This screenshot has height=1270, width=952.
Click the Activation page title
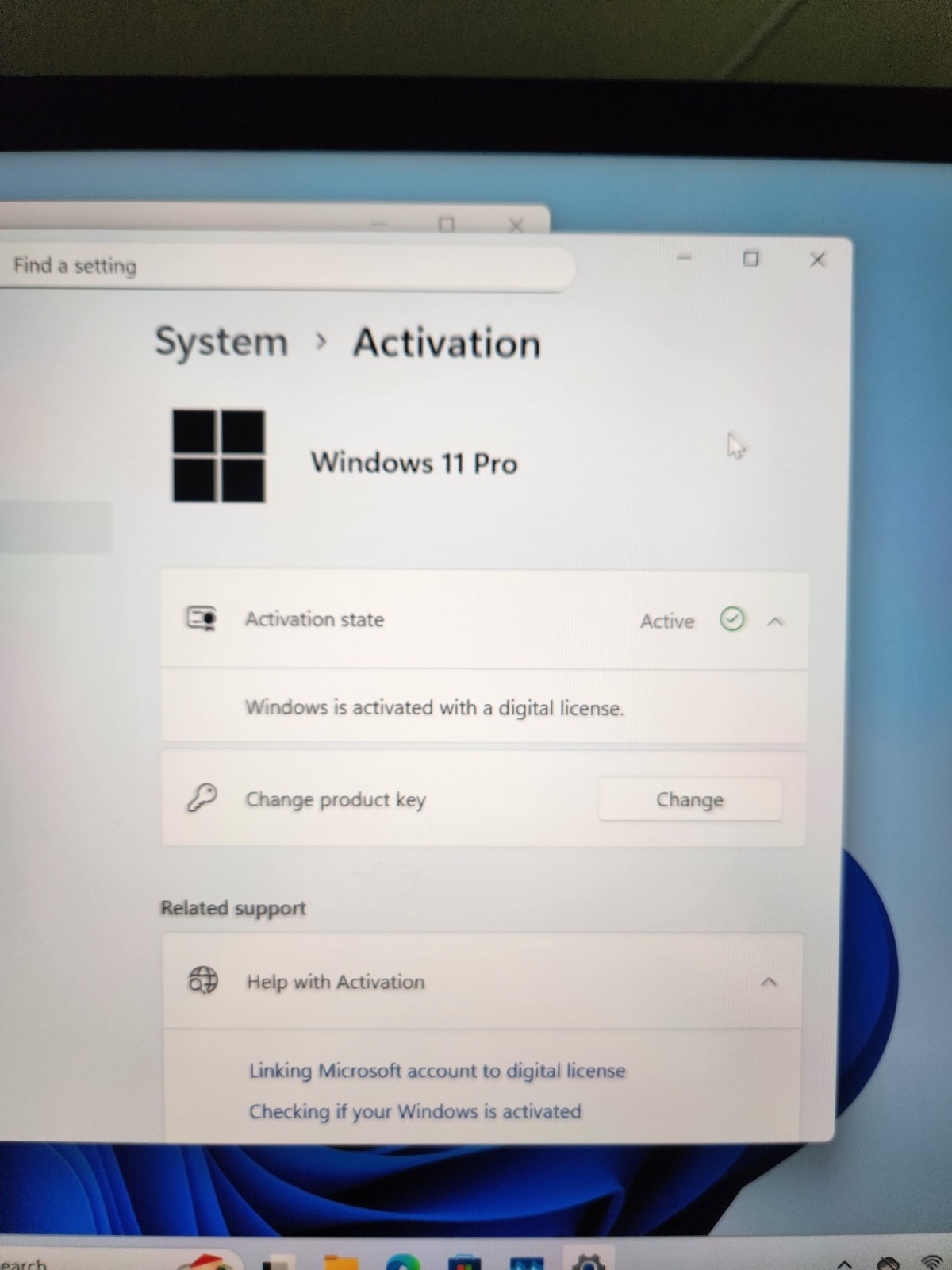(447, 343)
